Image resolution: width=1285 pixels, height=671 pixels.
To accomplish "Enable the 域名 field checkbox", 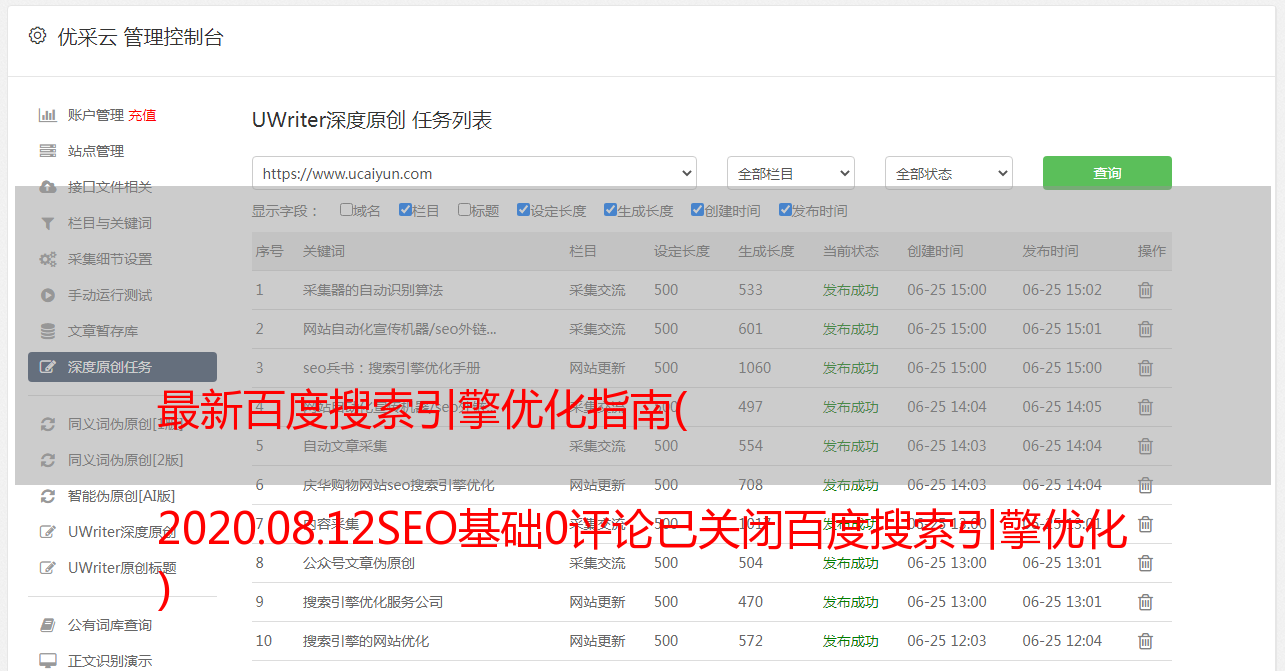I will [x=346, y=210].
